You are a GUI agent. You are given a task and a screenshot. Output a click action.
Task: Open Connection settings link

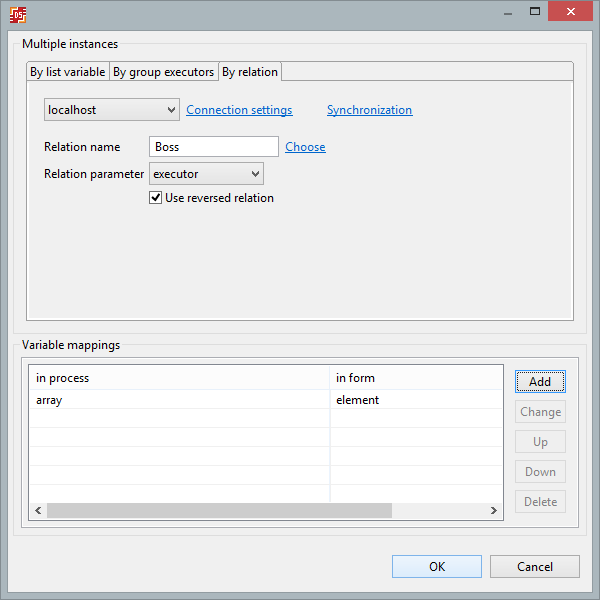pos(239,110)
